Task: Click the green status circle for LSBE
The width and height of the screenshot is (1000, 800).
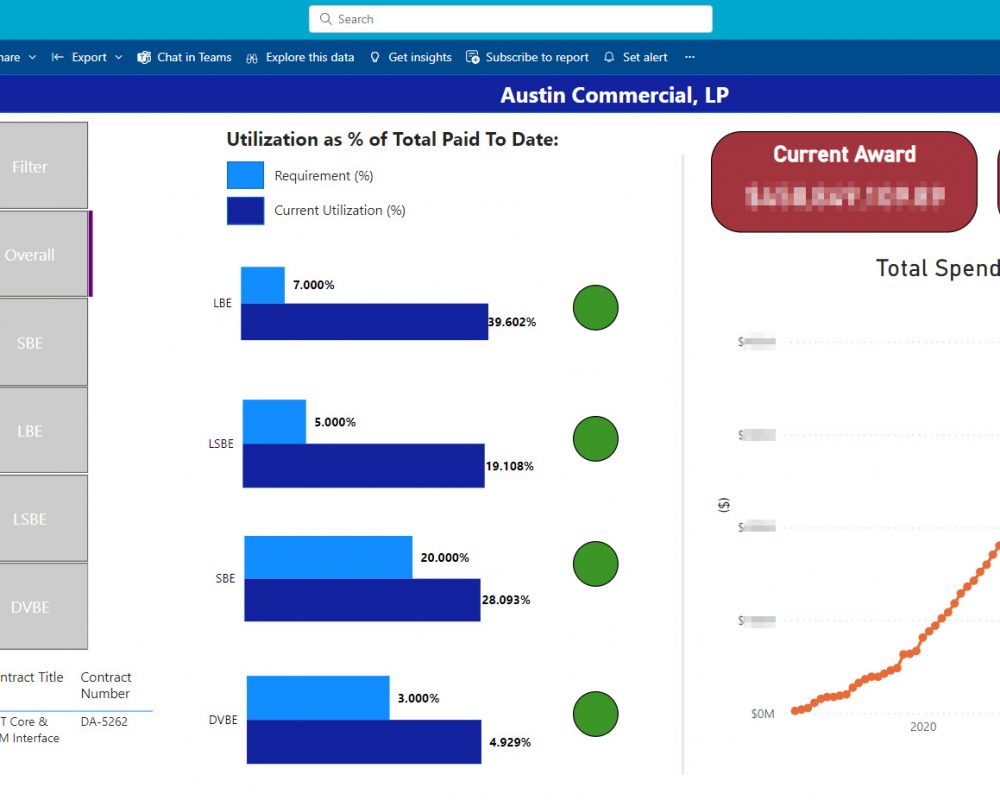Action: pyautogui.click(x=596, y=439)
